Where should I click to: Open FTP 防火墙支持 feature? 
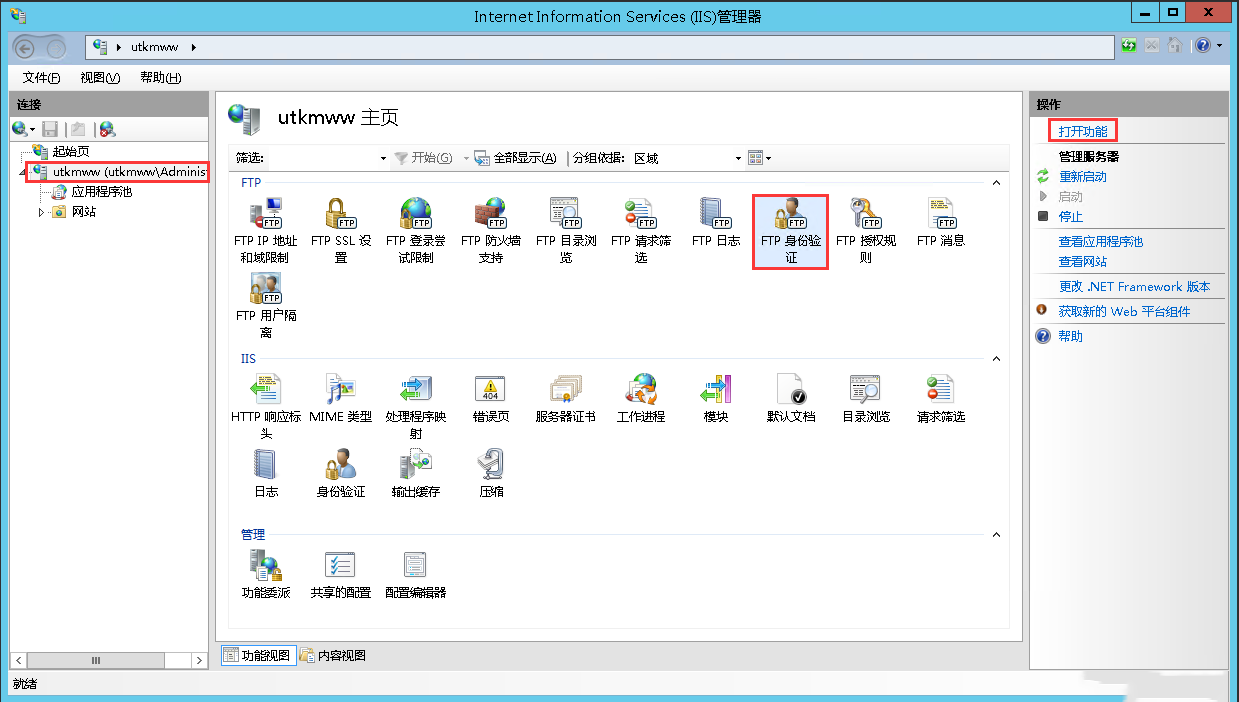click(x=490, y=230)
